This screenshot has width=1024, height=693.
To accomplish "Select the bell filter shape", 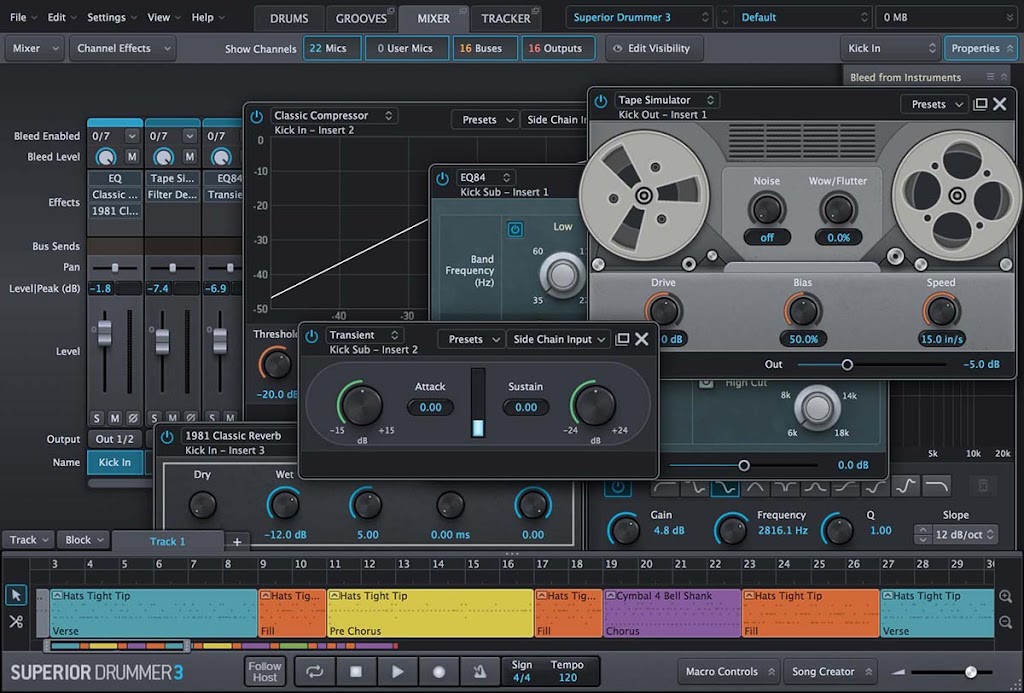I will tap(755, 487).
